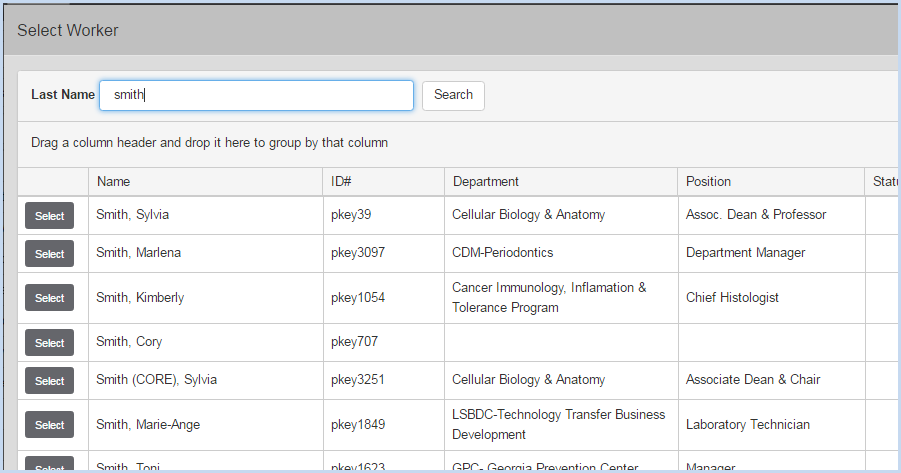901x473 pixels.
Task: Select worker Smith, Marlena
Action: coord(49,253)
